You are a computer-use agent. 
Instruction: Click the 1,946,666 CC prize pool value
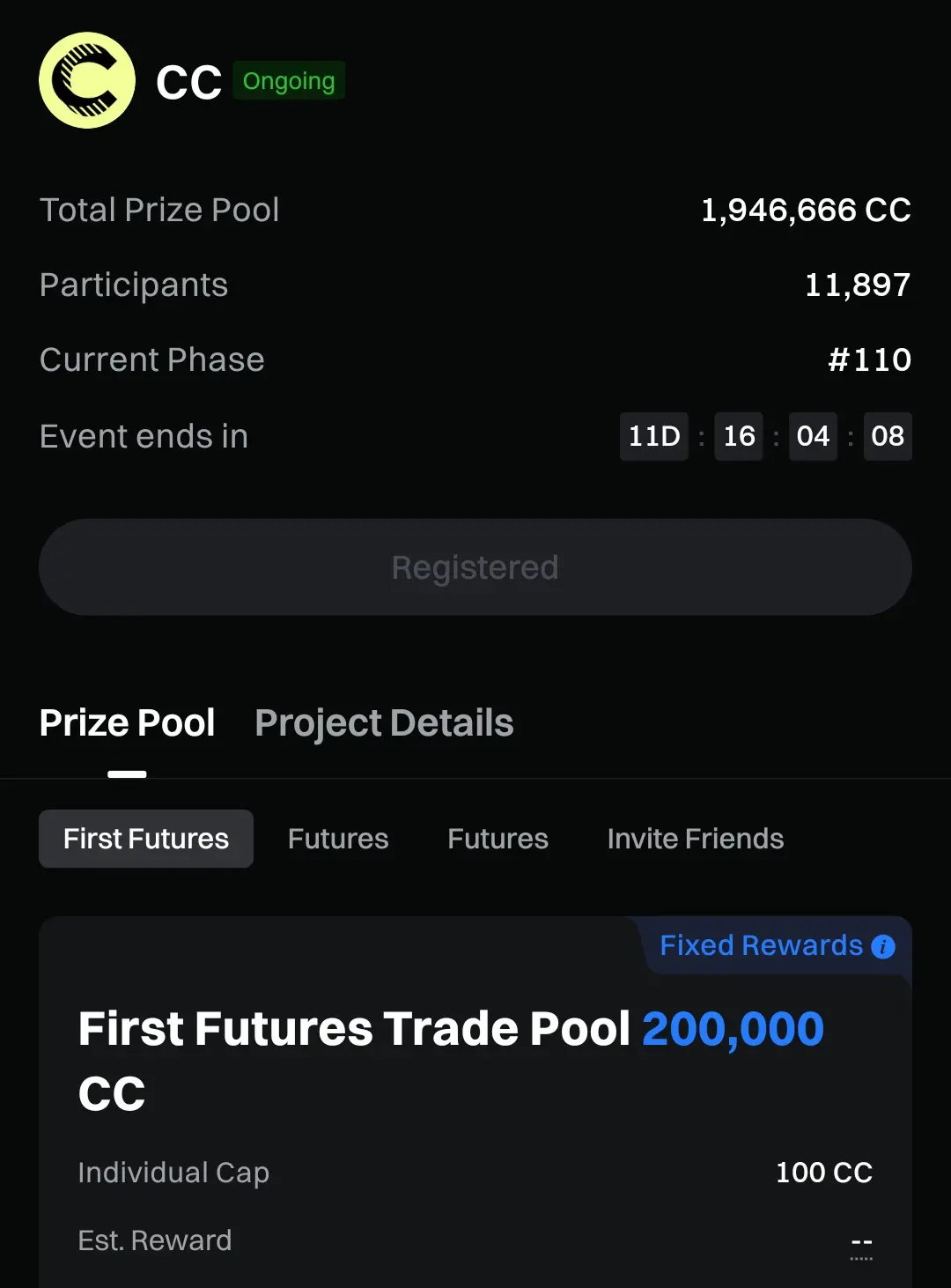[806, 210]
